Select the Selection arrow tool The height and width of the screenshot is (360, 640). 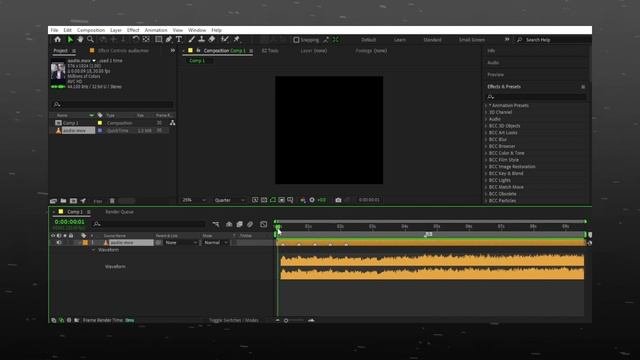pyautogui.click(x=70, y=40)
